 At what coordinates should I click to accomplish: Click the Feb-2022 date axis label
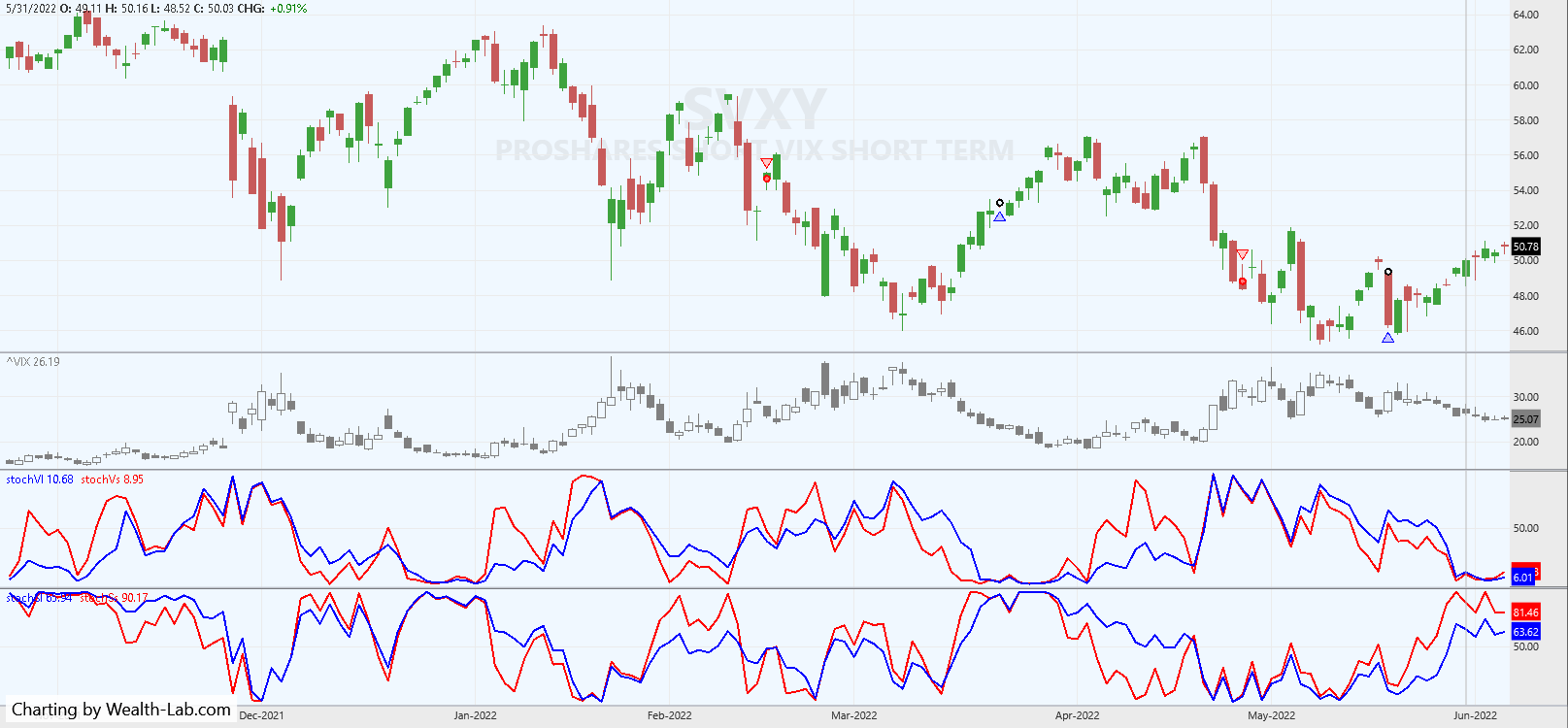670,715
